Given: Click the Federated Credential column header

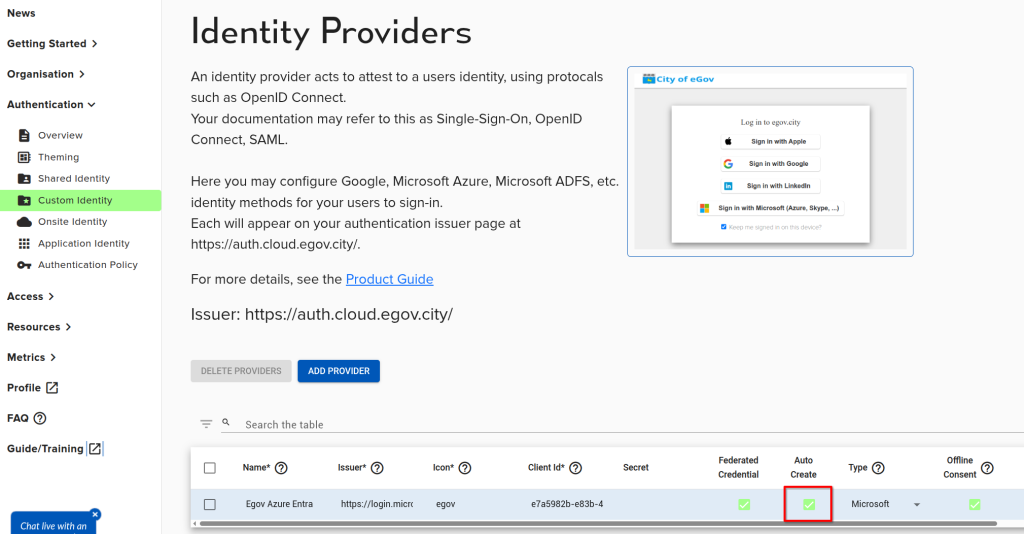Looking at the screenshot, I should (x=738, y=467).
